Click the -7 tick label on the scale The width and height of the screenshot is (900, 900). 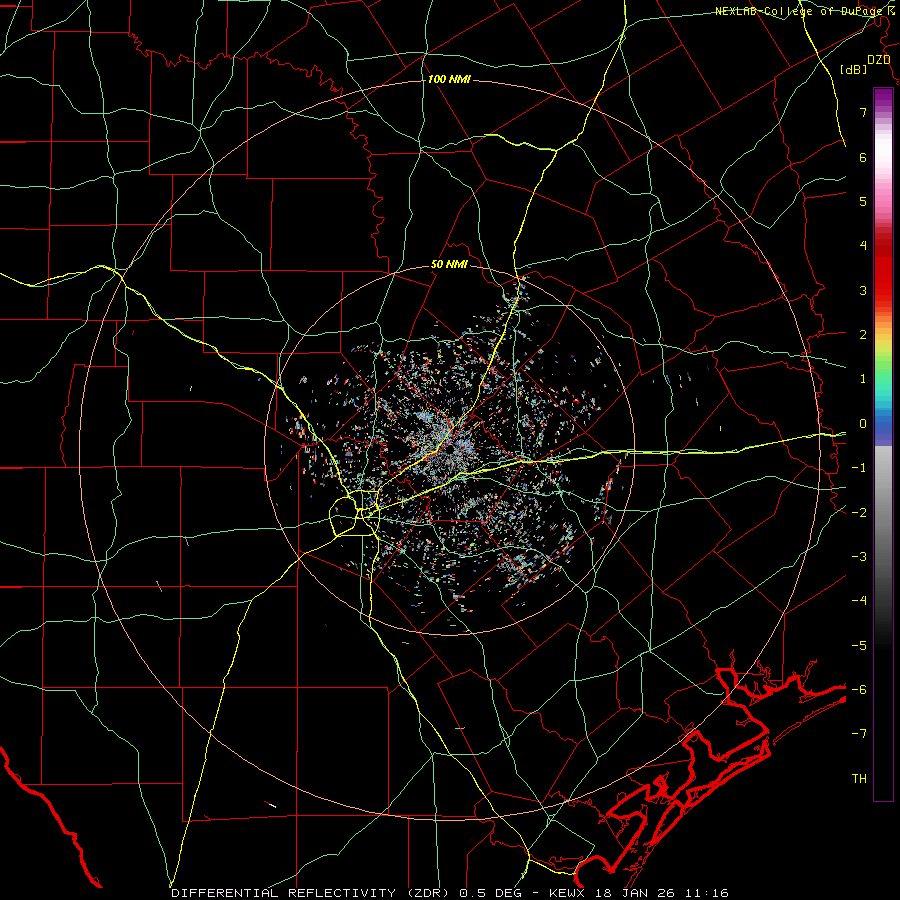(859, 734)
